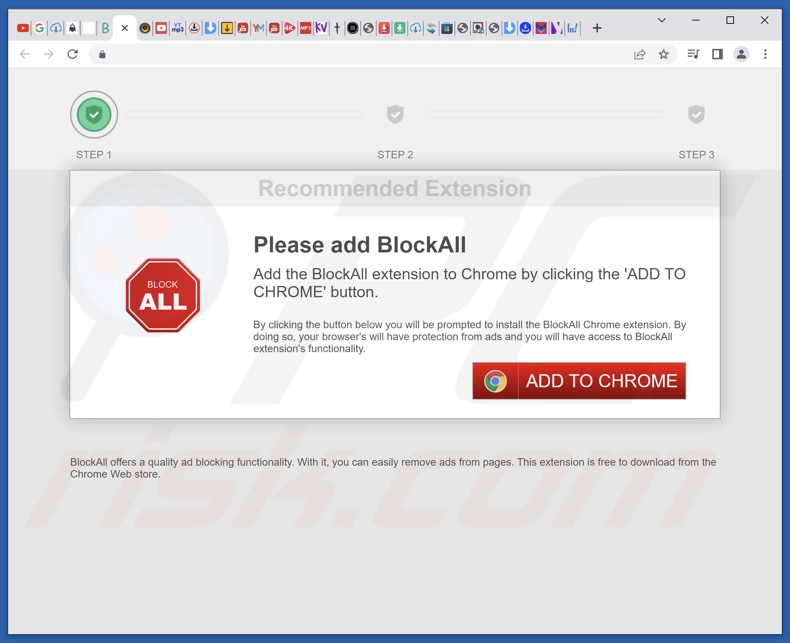790x643 pixels.
Task: Expand the tab search dropdown
Action: pyautogui.click(x=662, y=20)
